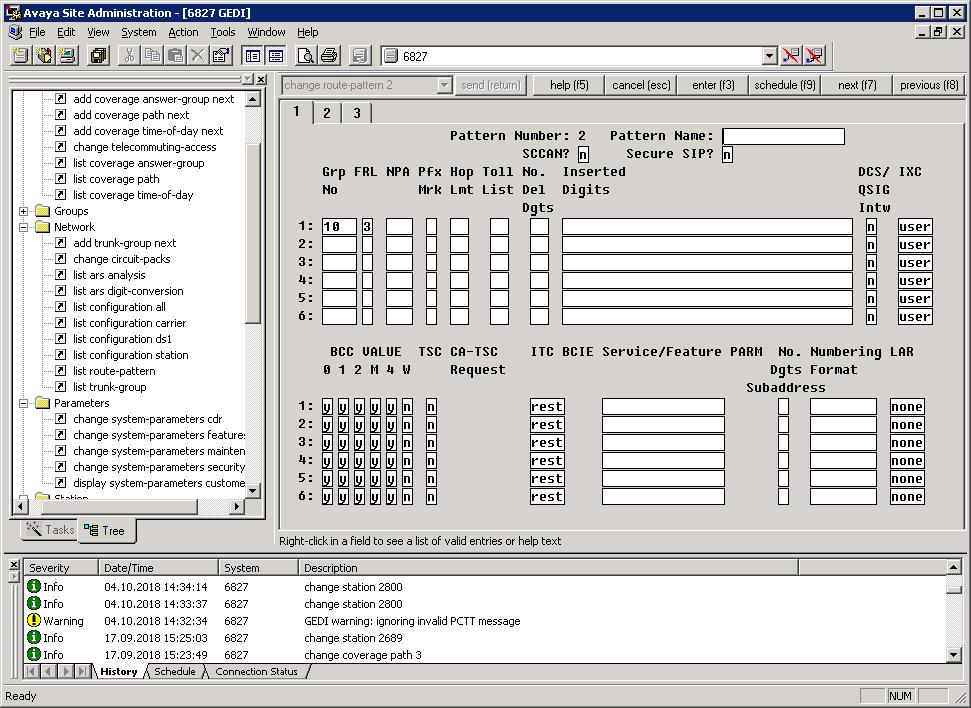Switch to page tab 3
This screenshot has height=708, width=971.
[357, 113]
